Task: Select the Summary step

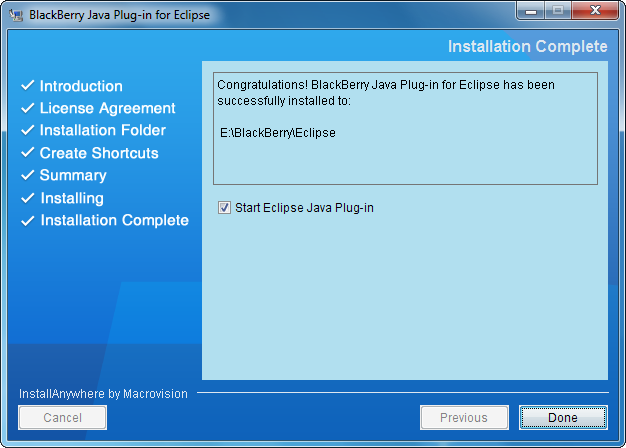Action: [73, 175]
